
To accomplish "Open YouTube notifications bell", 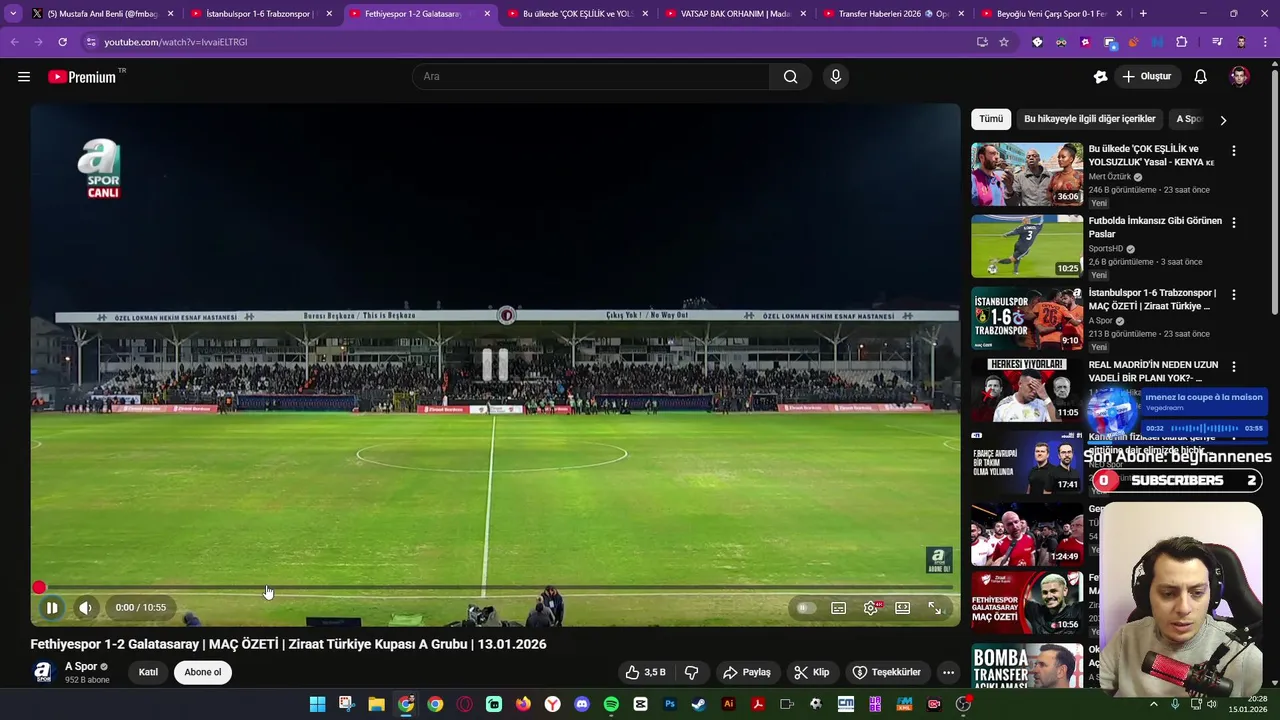I will 1201,77.
